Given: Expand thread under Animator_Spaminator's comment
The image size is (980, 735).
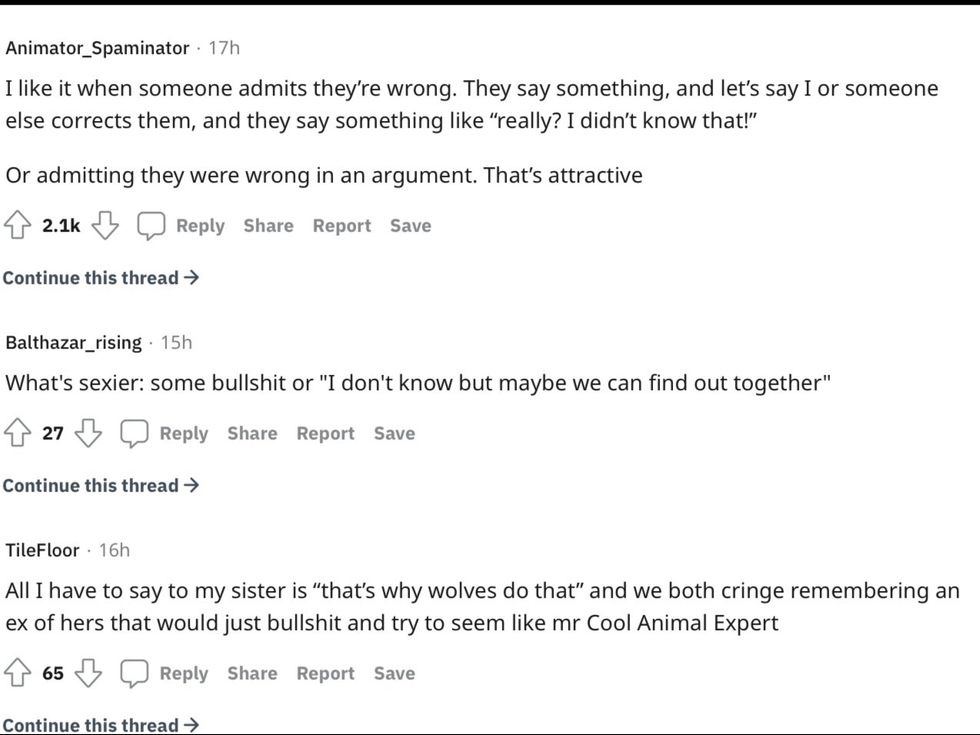Looking at the screenshot, I should pos(100,278).
